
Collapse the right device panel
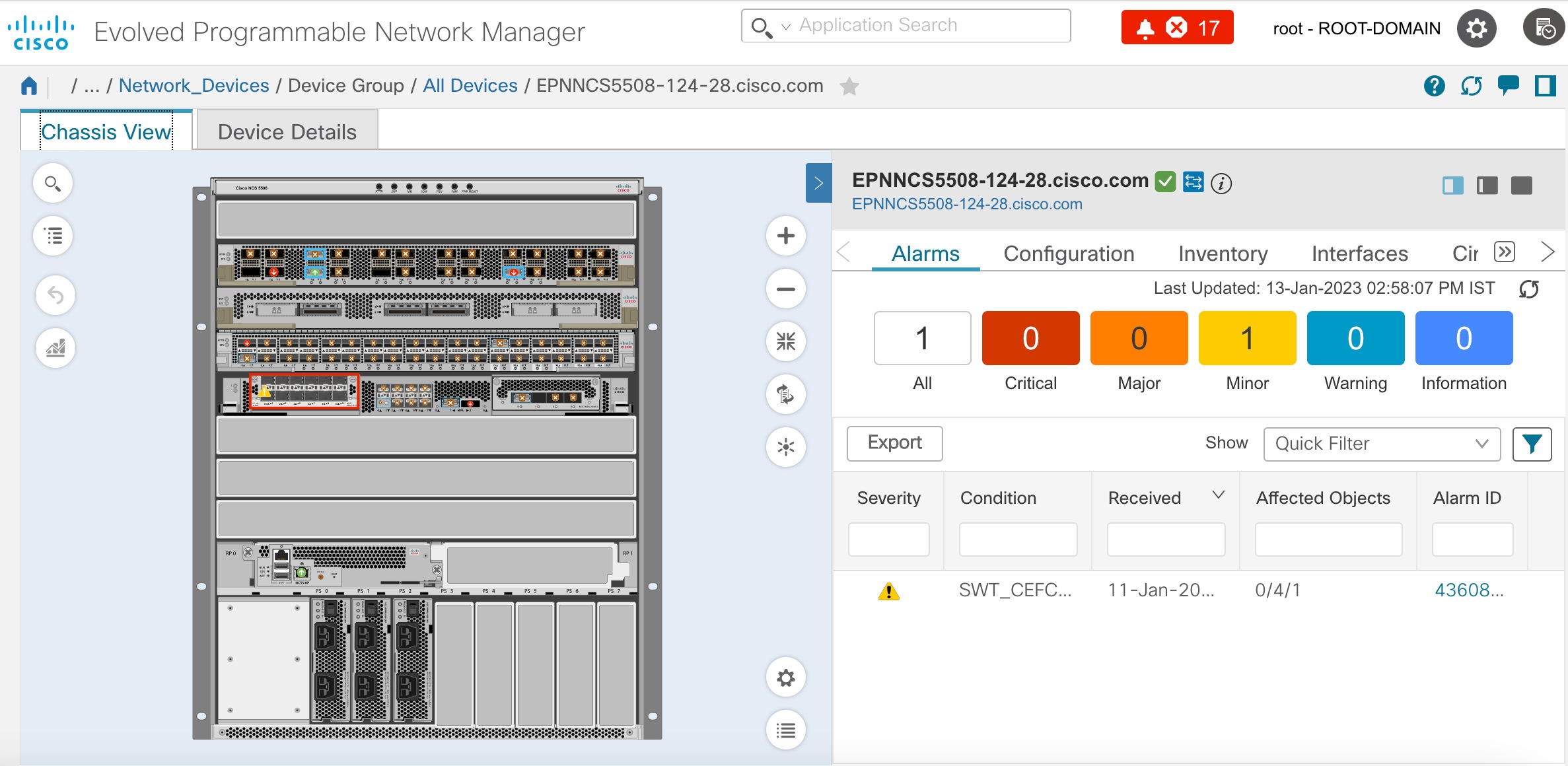(x=818, y=183)
